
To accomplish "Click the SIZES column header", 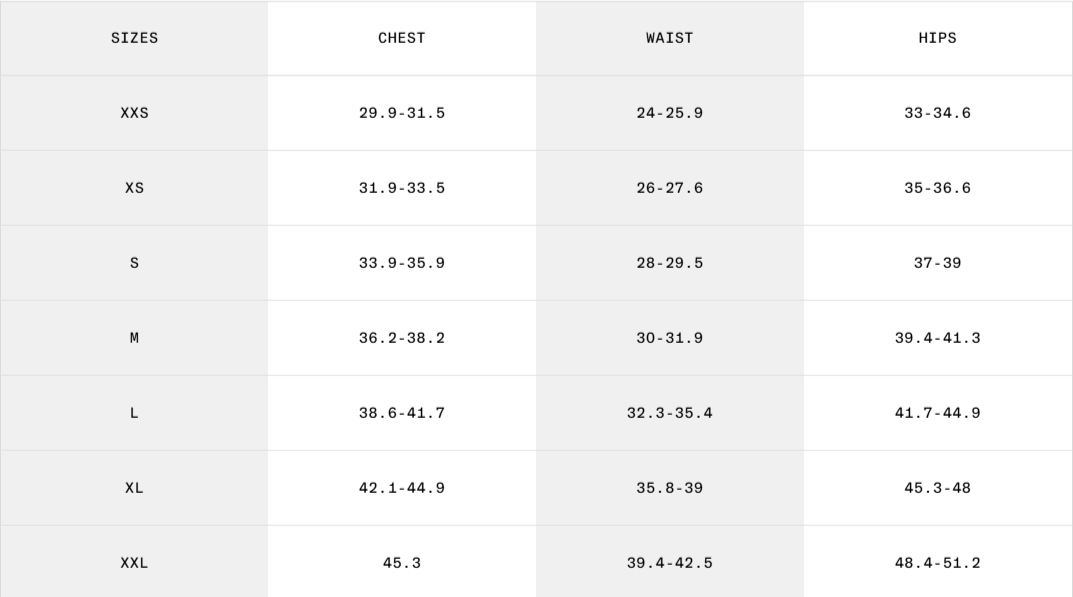I will tap(134, 38).
